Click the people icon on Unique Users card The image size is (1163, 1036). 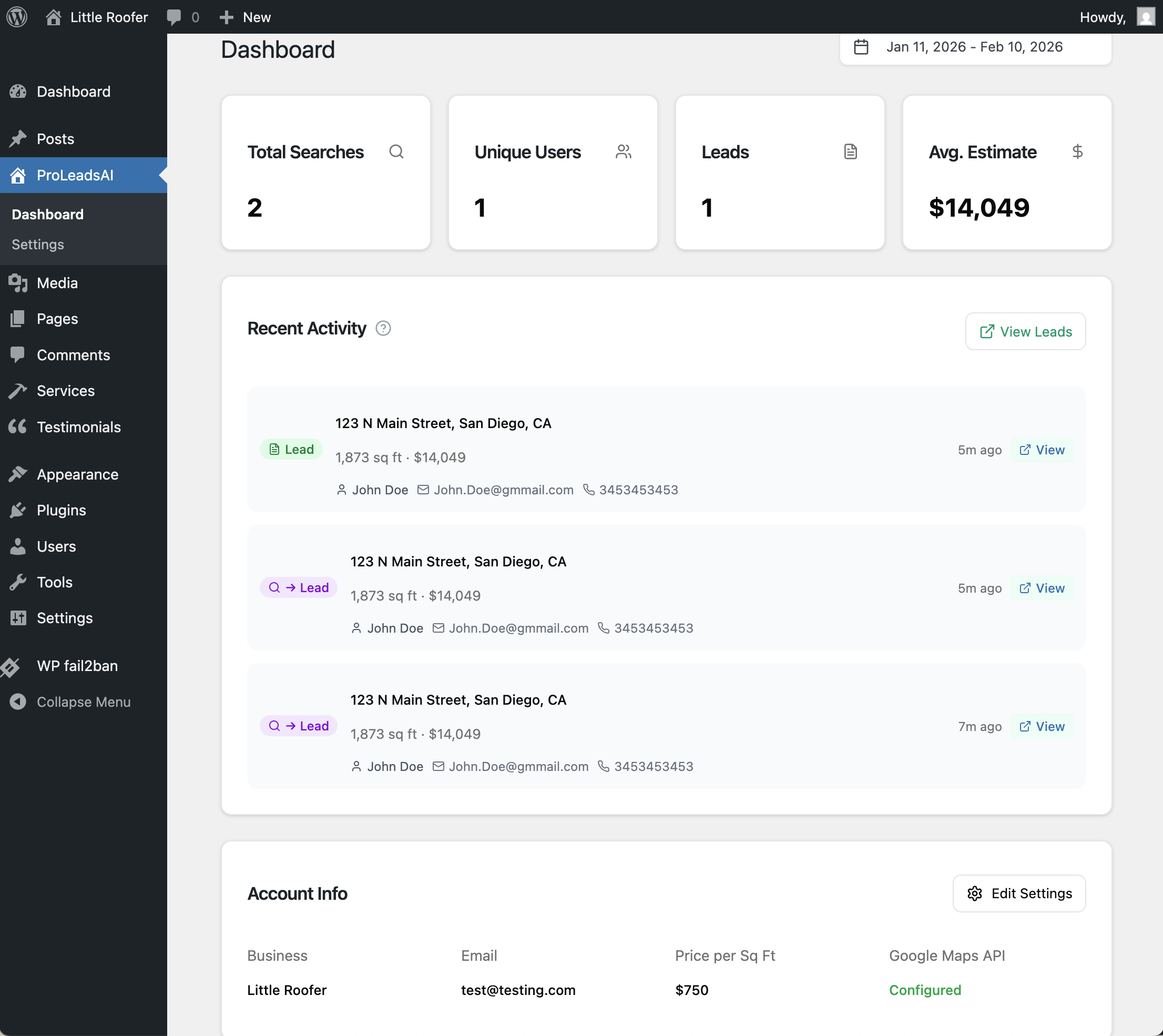pyautogui.click(x=624, y=151)
